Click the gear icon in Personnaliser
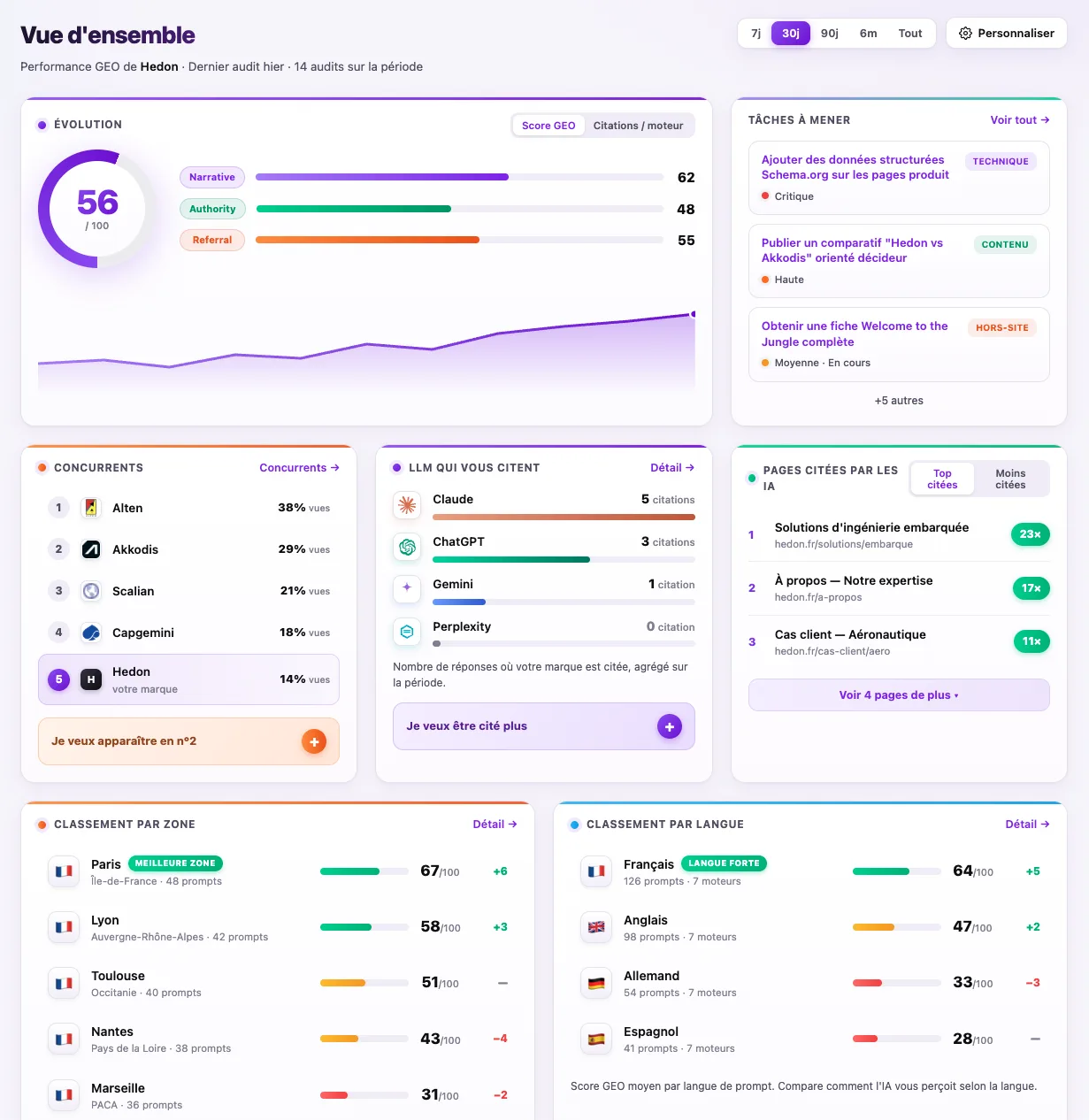Screen dimensions: 1089x1120 (x=966, y=34)
